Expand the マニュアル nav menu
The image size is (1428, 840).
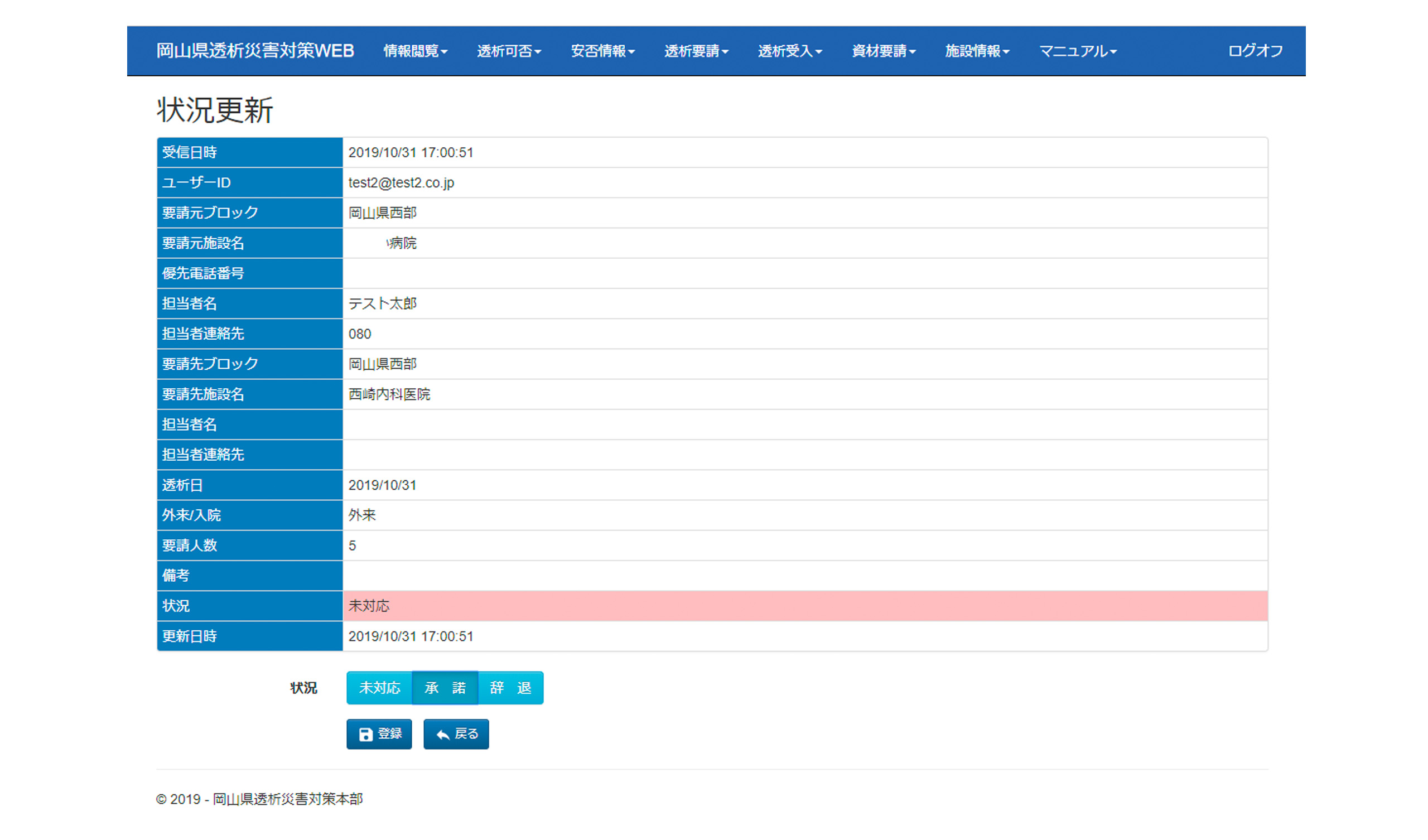pos(1077,51)
